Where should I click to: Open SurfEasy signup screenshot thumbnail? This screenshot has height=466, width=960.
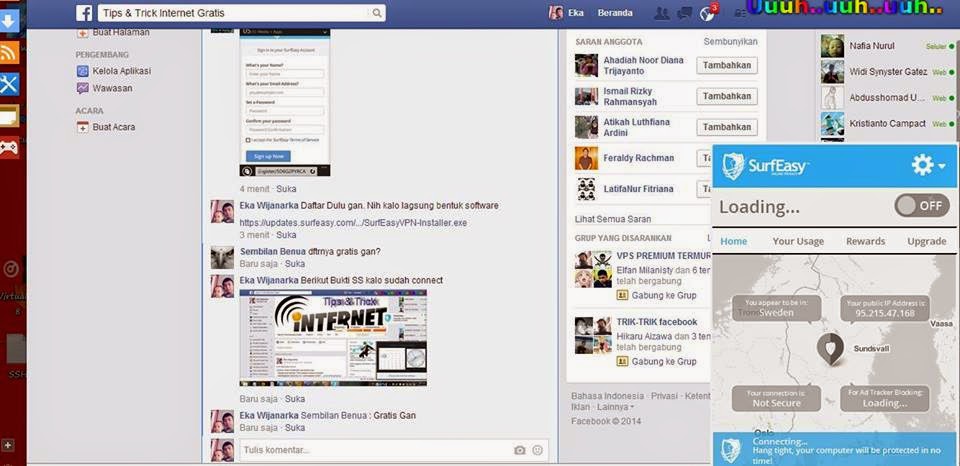coord(285,103)
